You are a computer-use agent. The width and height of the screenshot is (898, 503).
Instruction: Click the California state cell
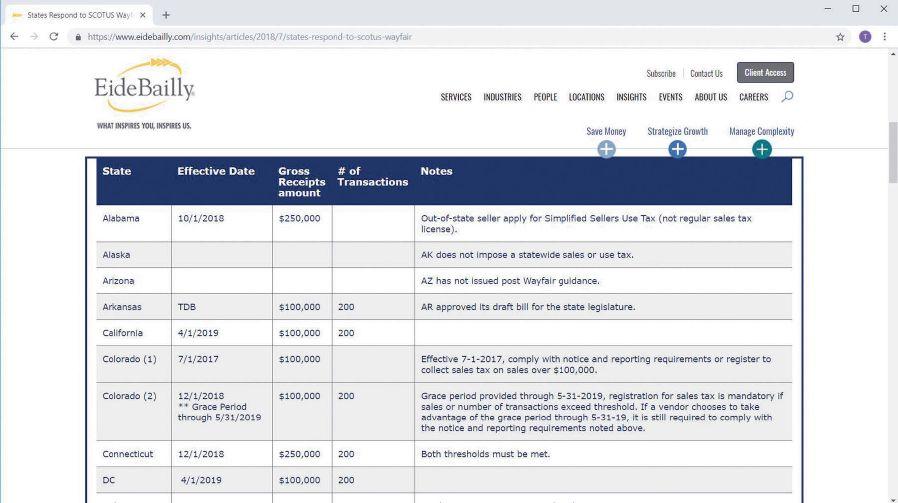123,333
